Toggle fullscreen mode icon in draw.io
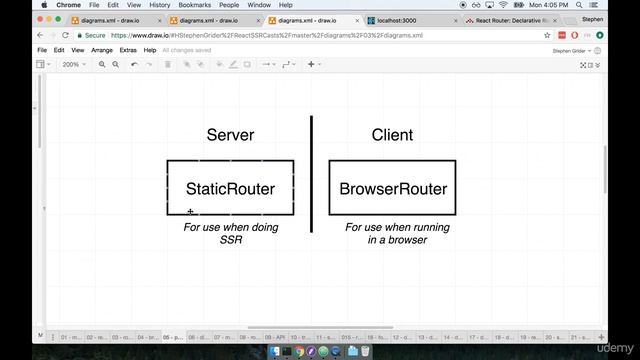This screenshot has height=360, width=640. [583, 65]
